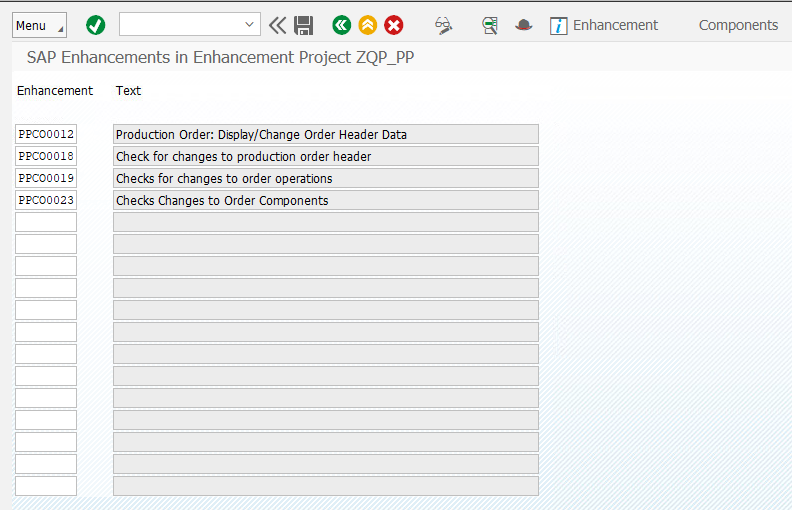This screenshot has height=510, width=792.
Task: Open the command field dropdown arrow
Action: [x=249, y=25]
